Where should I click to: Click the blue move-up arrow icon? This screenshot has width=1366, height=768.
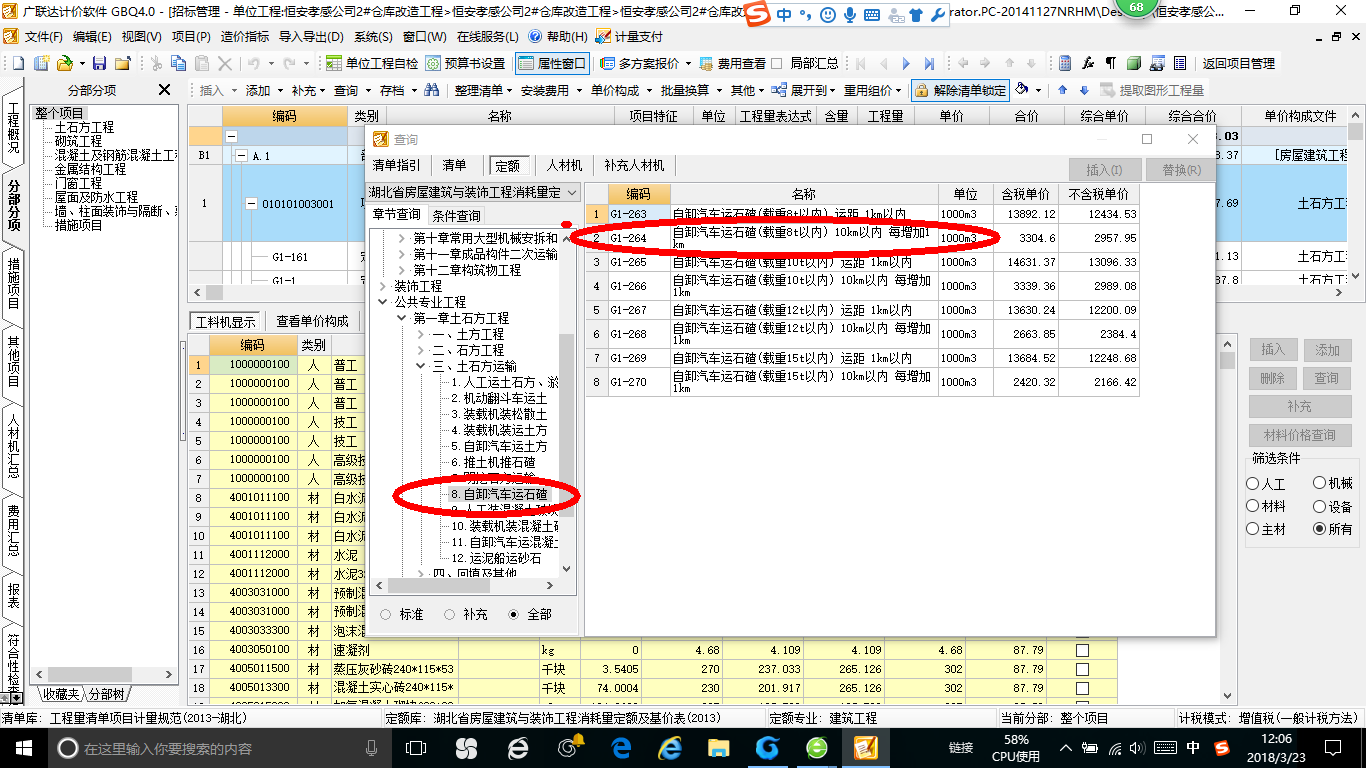pos(1062,90)
